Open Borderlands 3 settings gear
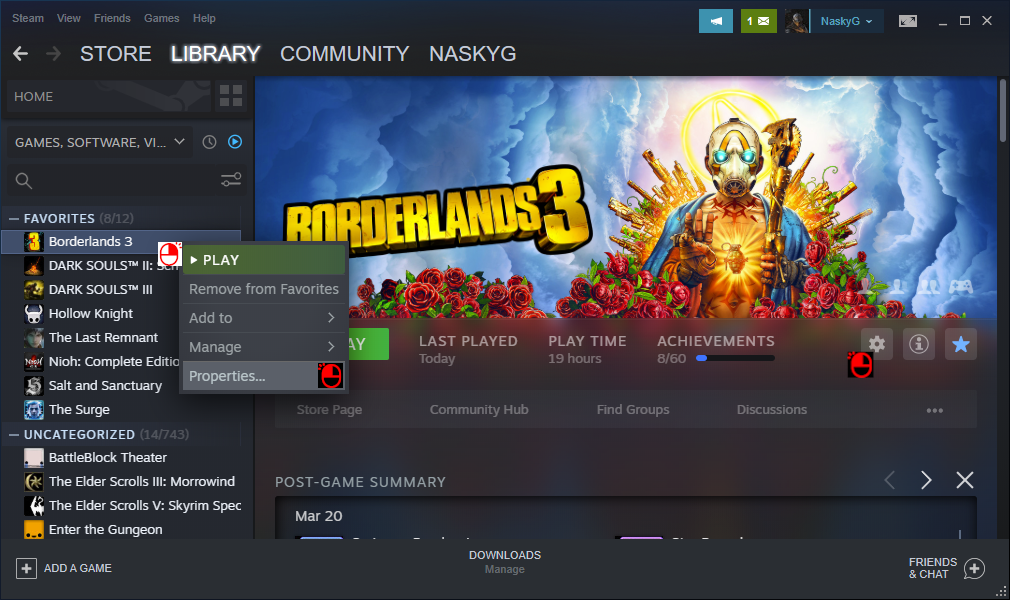This screenshot has height=600, width=1010. 877,344
